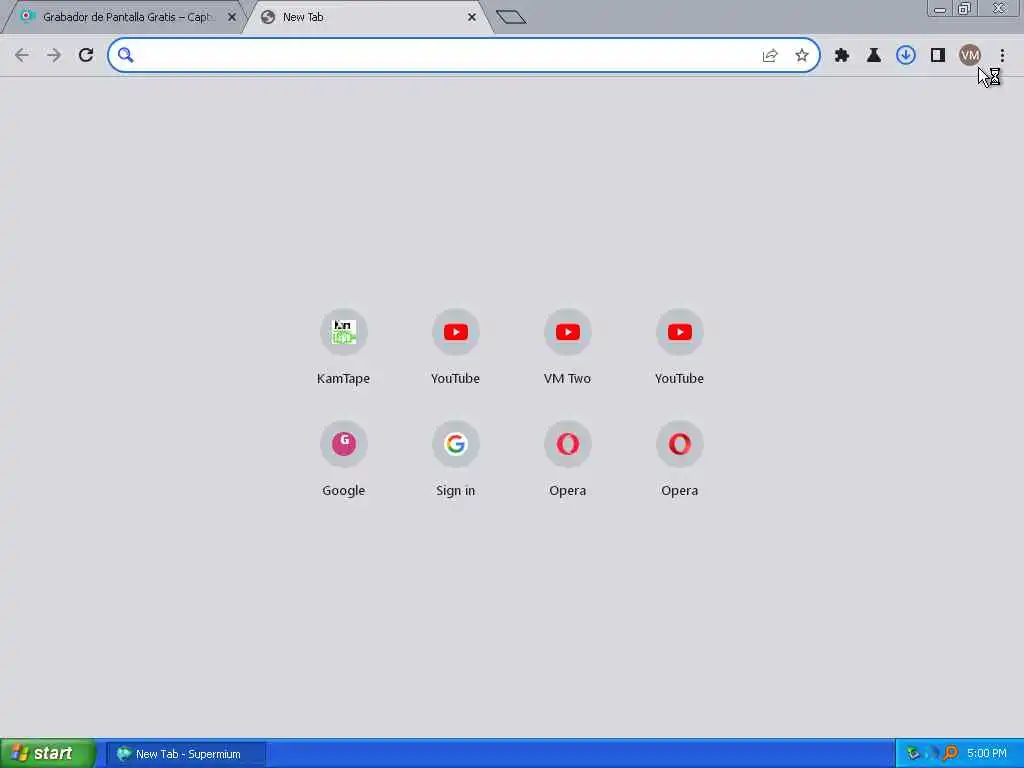Close the Grabador de Pantalla tab
This screenshot has height=768, width=1024.
[232, 17]
